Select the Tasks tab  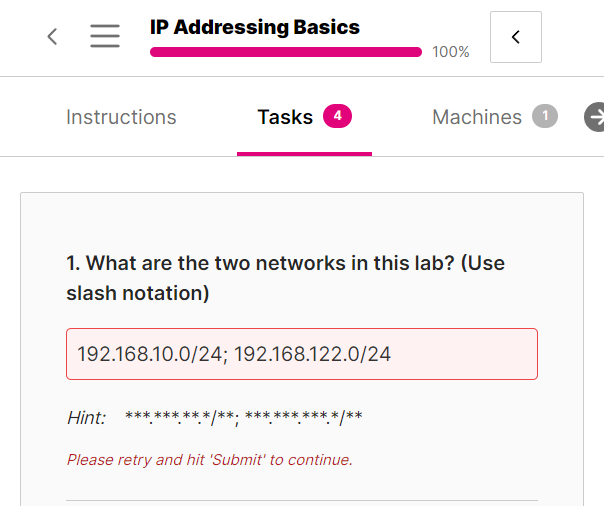click(x=285, y=117)
